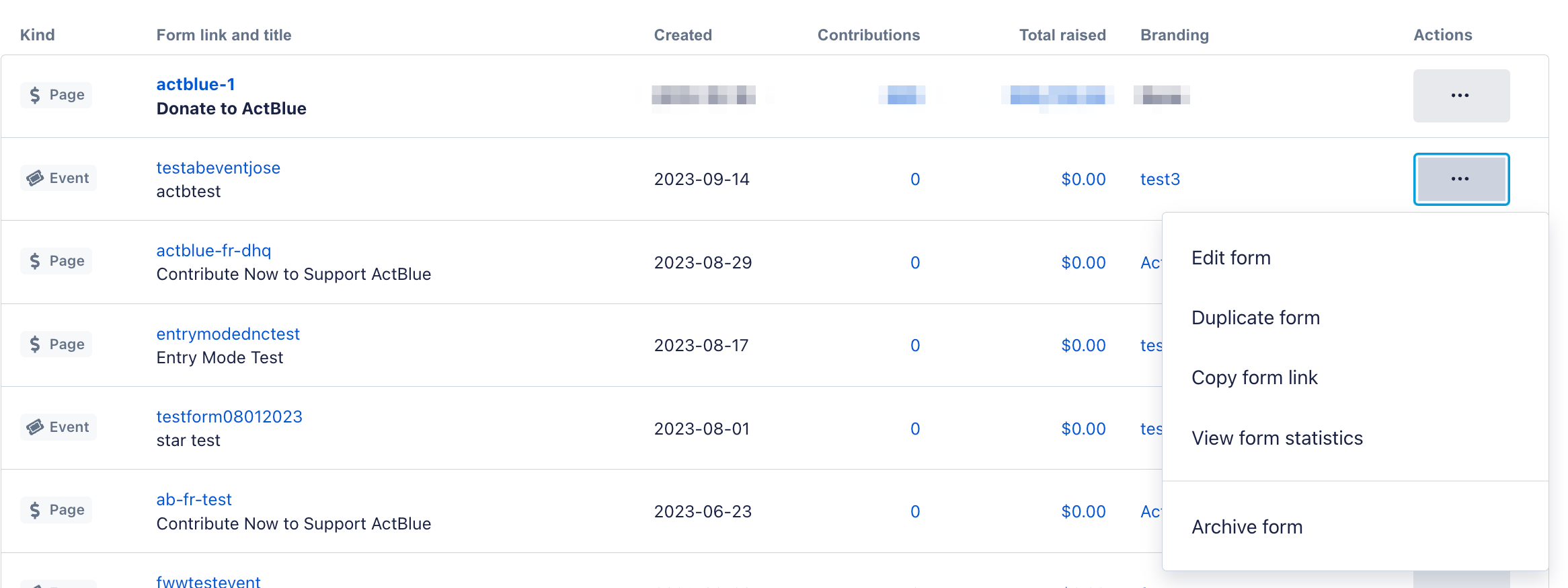This screenshot has height=588, width=1568.
Task: Choose Edit form from the menu
Action: point(1230,258)
